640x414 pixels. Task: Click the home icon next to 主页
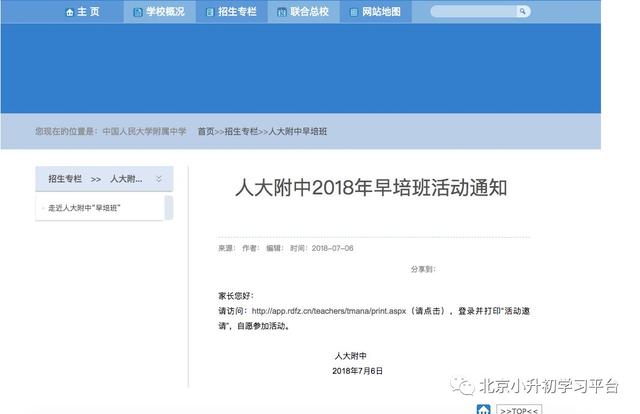point(69,12)
